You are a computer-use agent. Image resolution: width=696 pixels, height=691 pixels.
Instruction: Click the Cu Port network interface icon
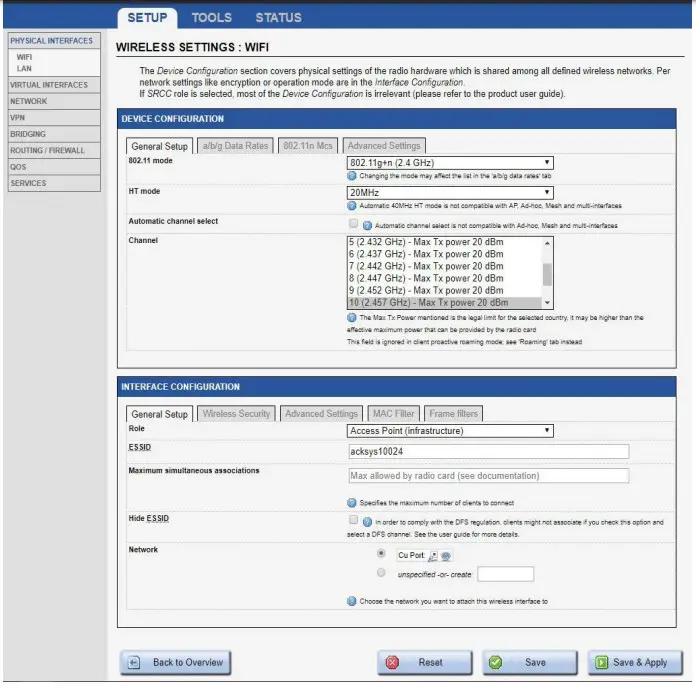[433, 556]
